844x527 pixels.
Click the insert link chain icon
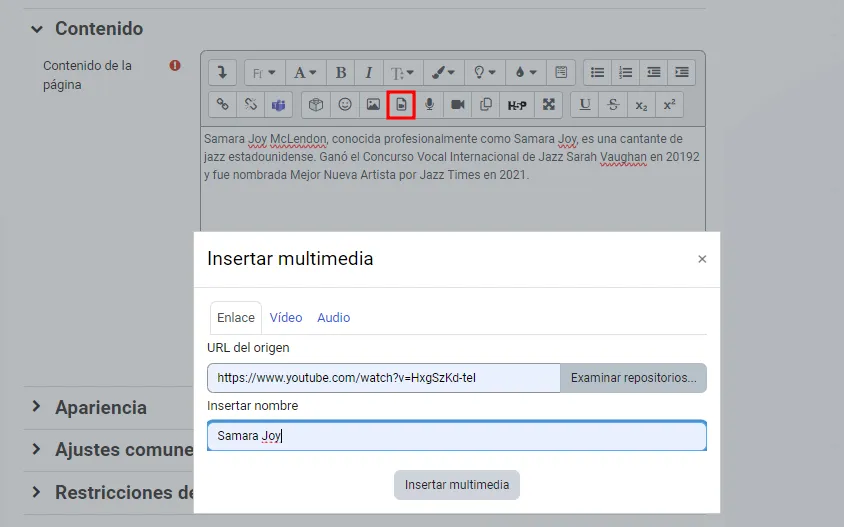point(223,104)
